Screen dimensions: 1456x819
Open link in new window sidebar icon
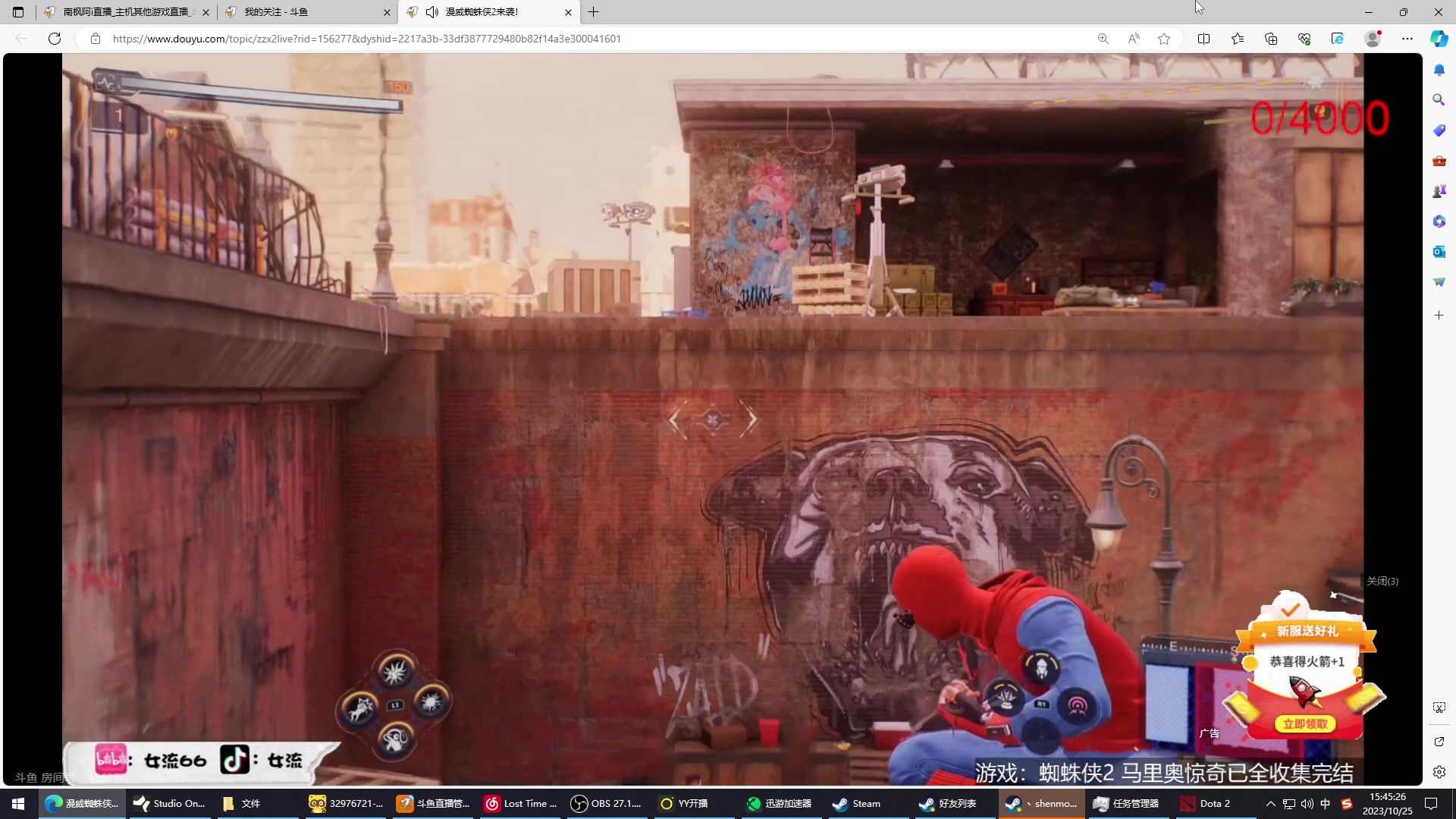point(1439,742)
